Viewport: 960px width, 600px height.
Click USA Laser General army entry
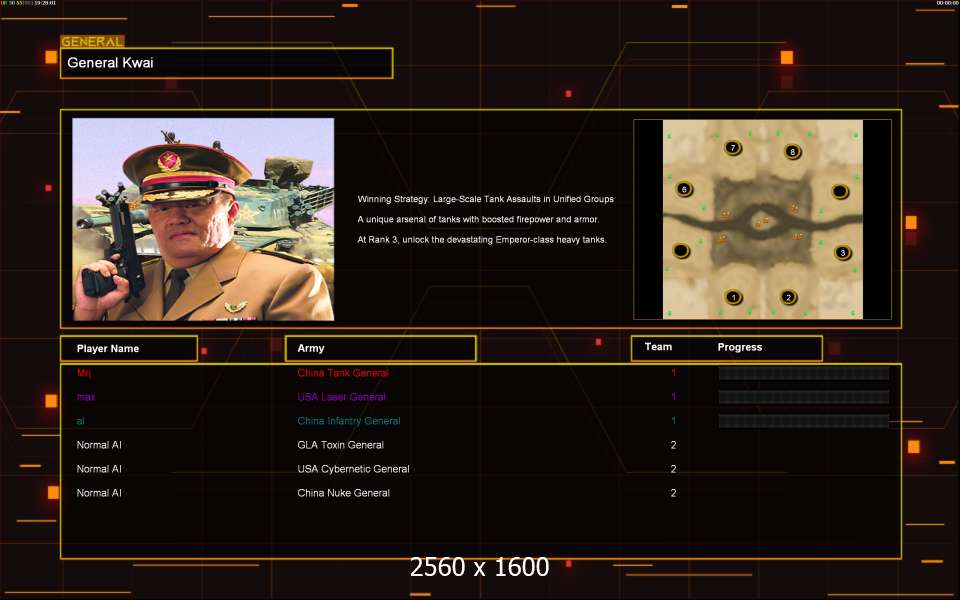tap(342, 397)
